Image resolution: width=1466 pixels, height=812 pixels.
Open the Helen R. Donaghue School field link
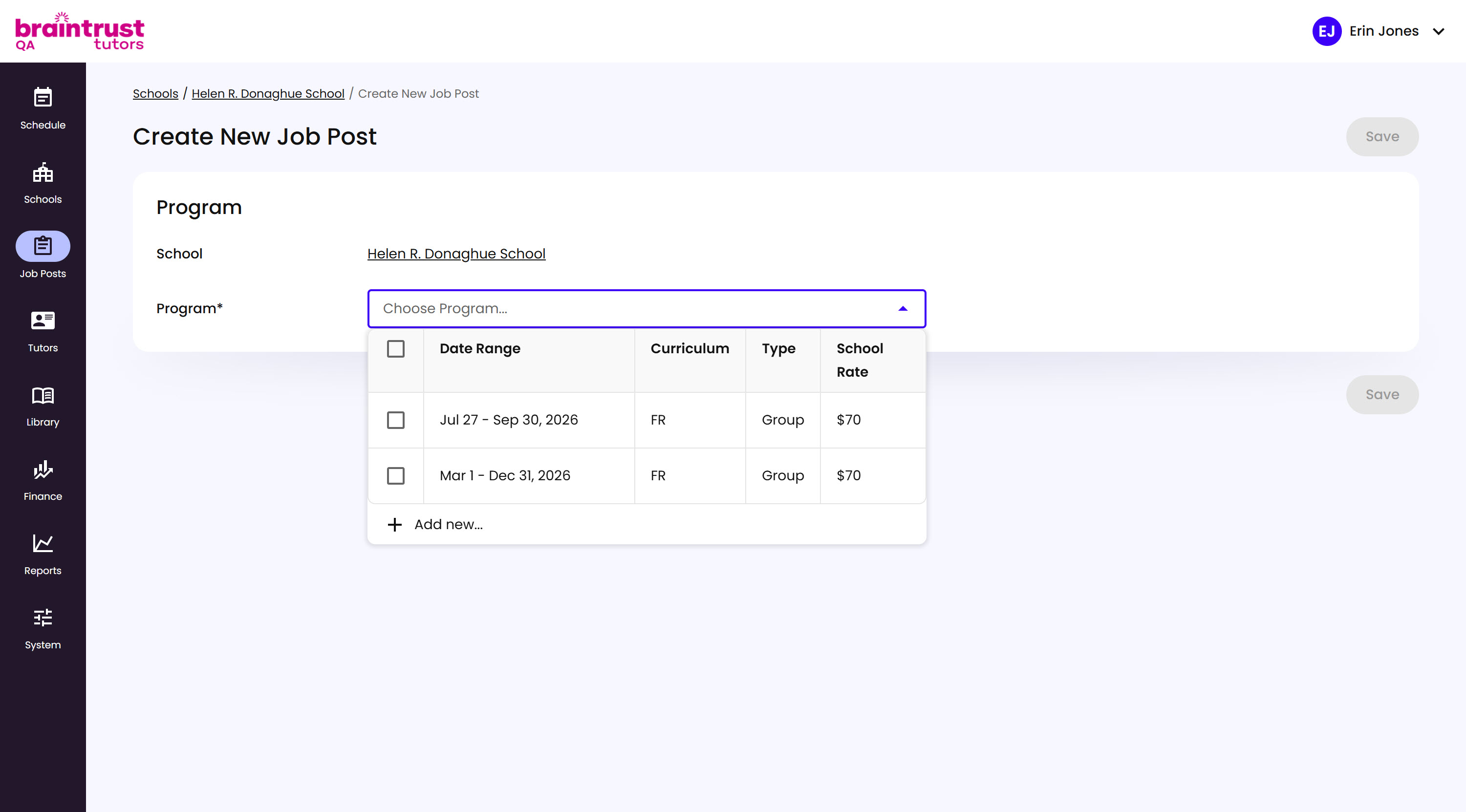(x=456, y=254)
